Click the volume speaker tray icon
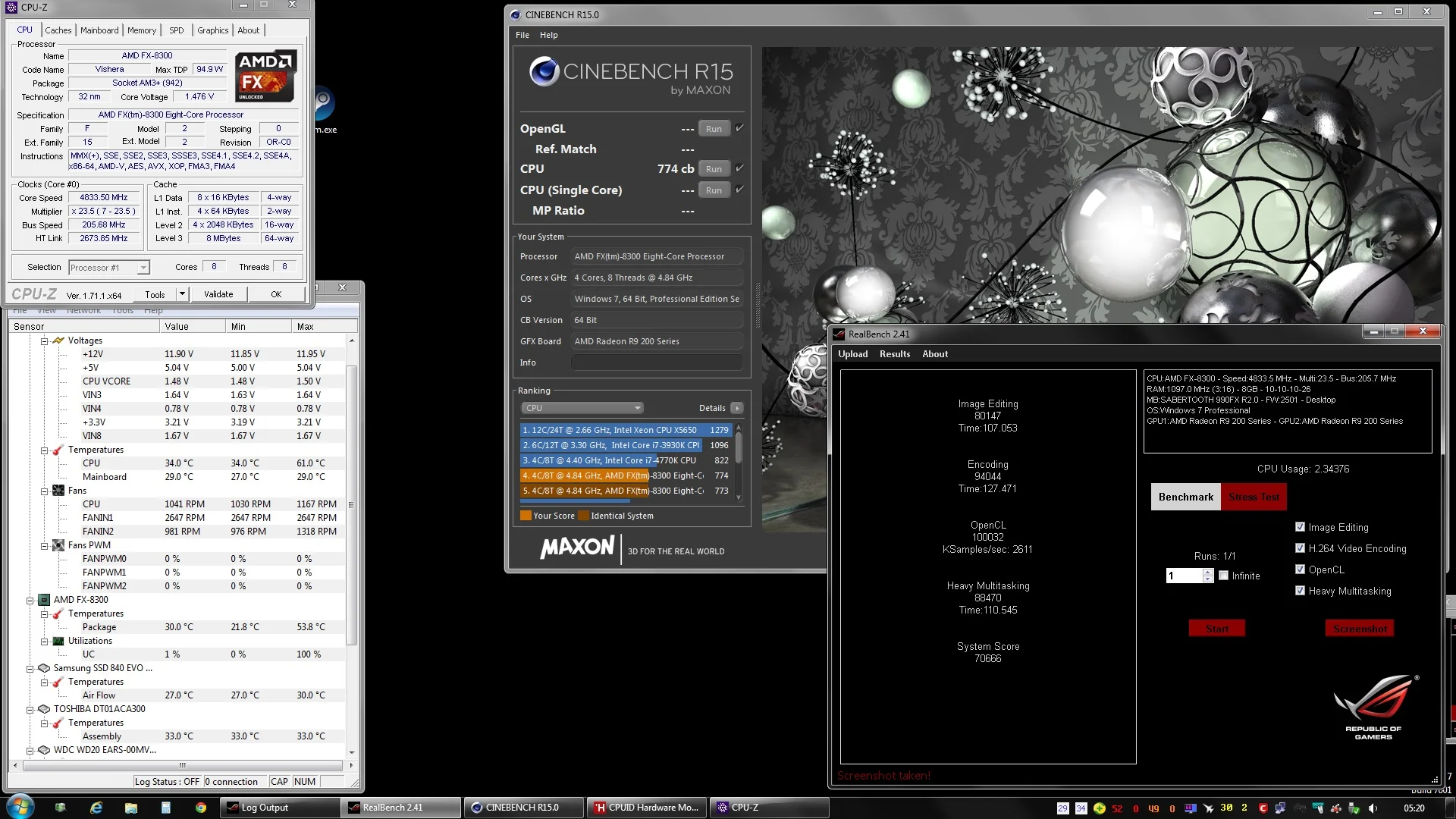 coord(1373,808)
